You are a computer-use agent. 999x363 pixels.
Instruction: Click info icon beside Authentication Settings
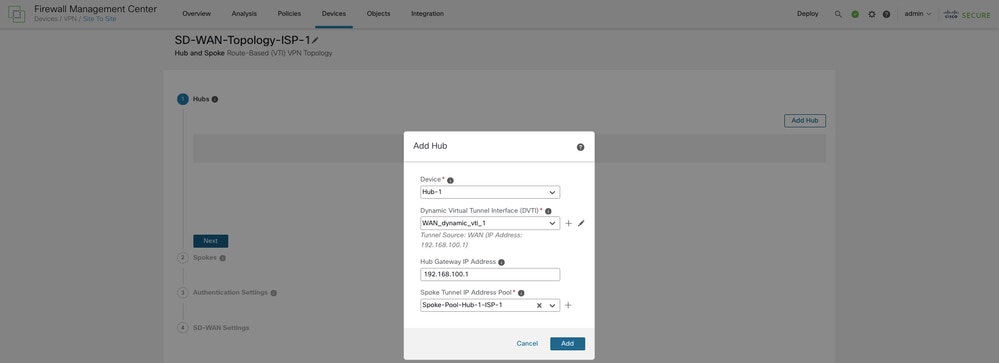[x=273, y=293]
